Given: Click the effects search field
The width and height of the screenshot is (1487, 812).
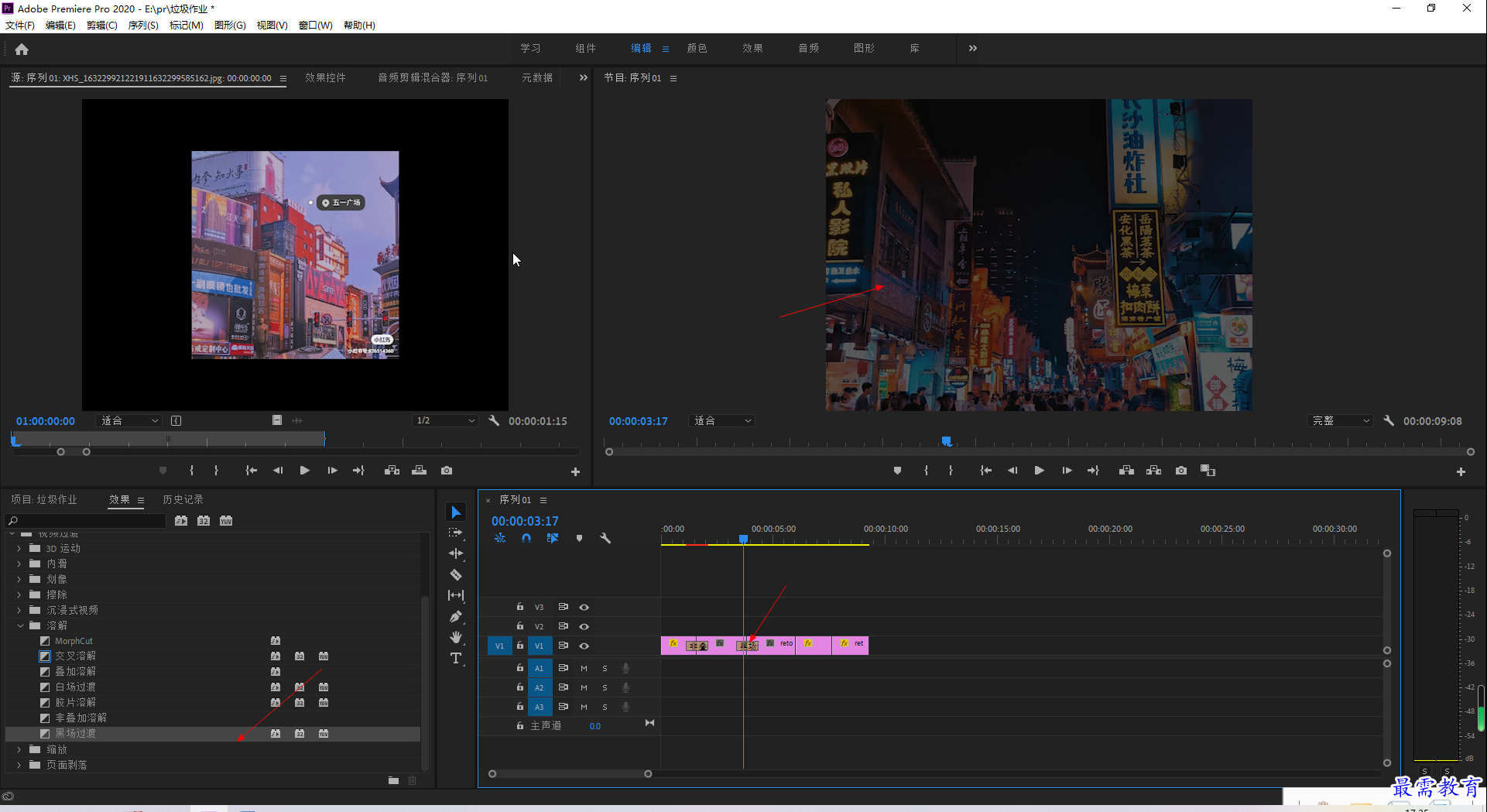Looking at the screenshot, I should (x=86, y=521).
